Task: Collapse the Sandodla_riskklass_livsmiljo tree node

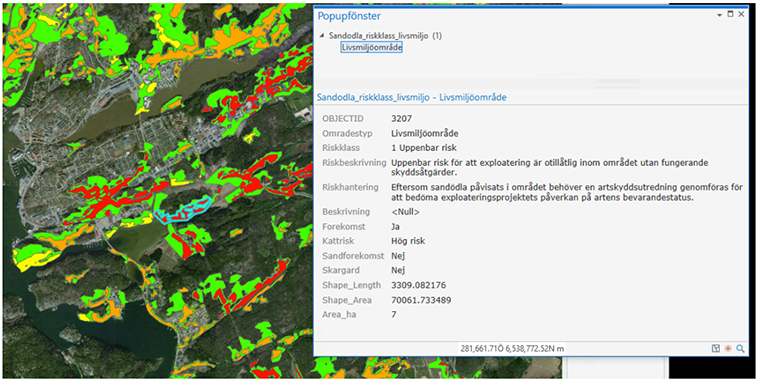Action: 322,35
